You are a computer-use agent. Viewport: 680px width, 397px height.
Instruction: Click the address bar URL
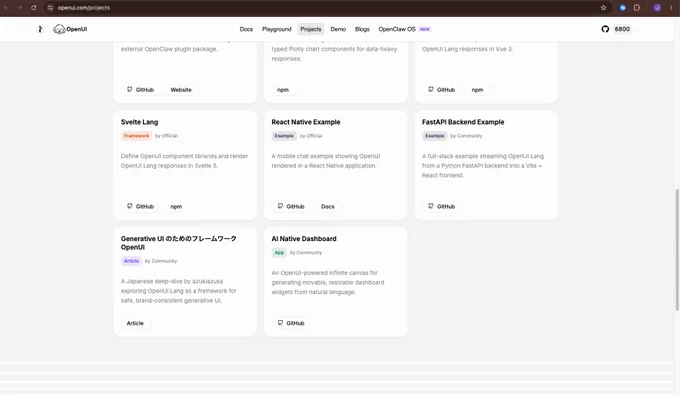click(84, 7)
